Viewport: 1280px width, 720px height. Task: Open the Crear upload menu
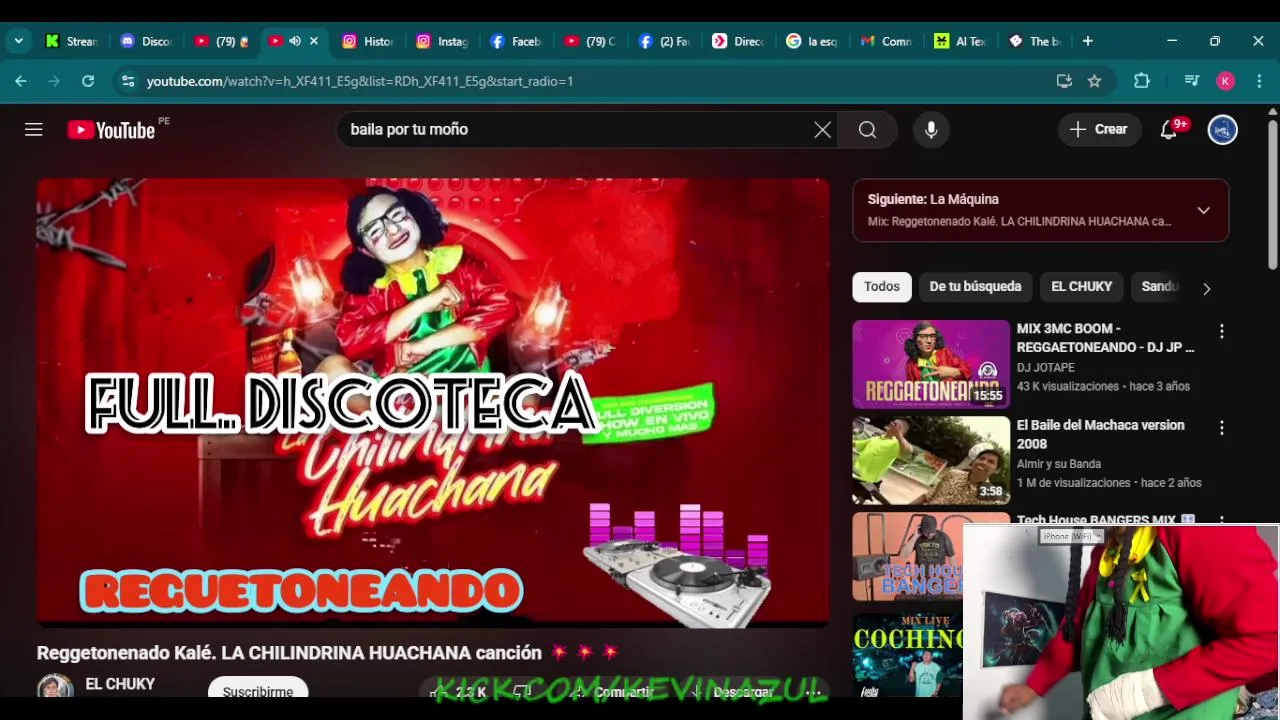(x=1099, y=129)
